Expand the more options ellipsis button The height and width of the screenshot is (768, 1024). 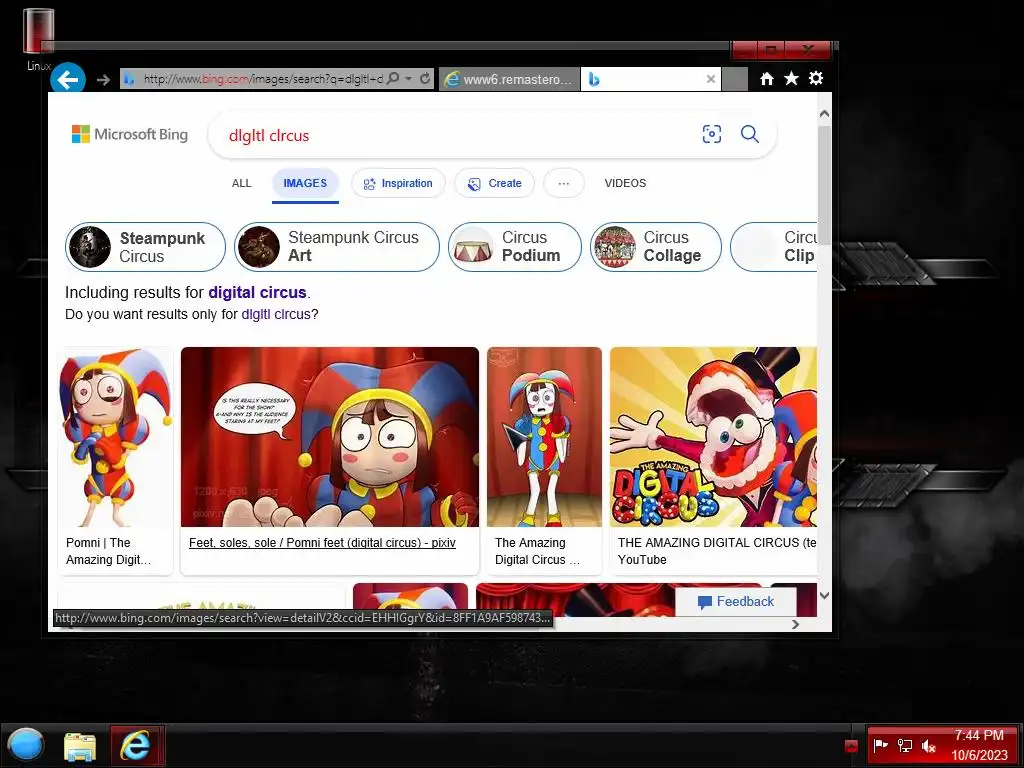[x=564, y=184]
